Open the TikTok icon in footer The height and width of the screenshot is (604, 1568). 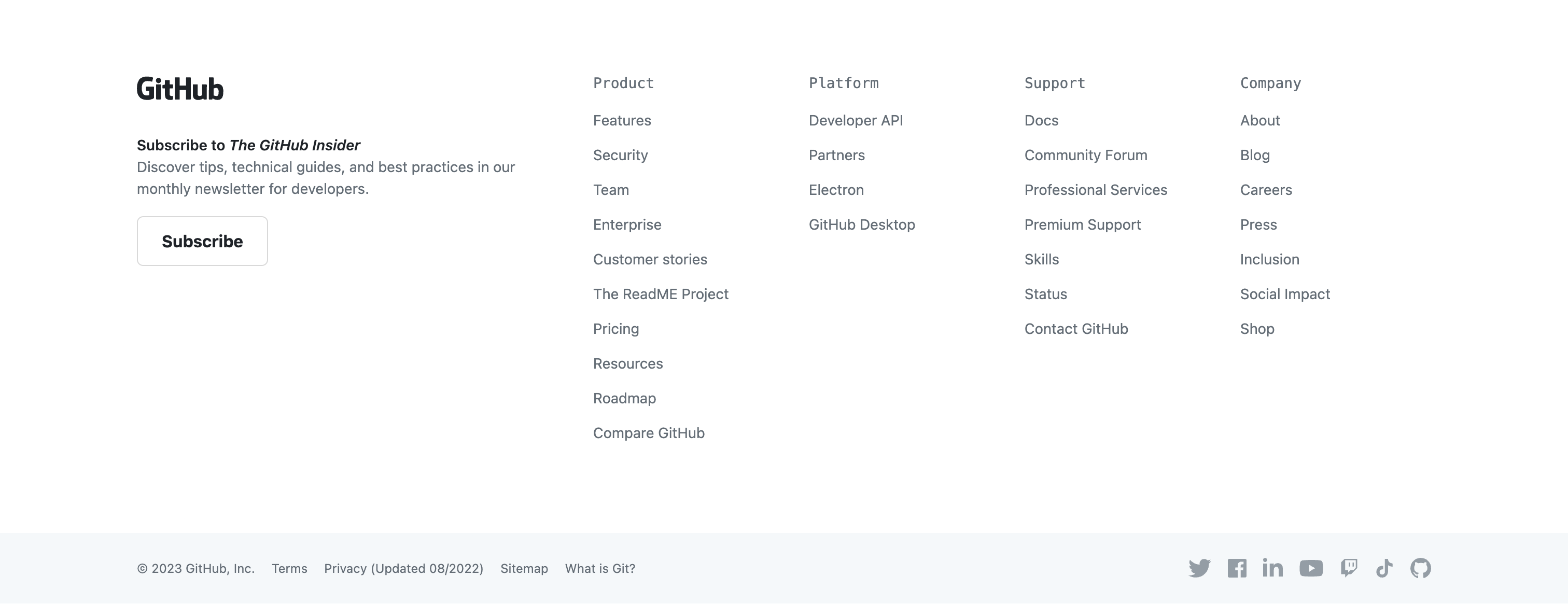tap(1384, 568)
